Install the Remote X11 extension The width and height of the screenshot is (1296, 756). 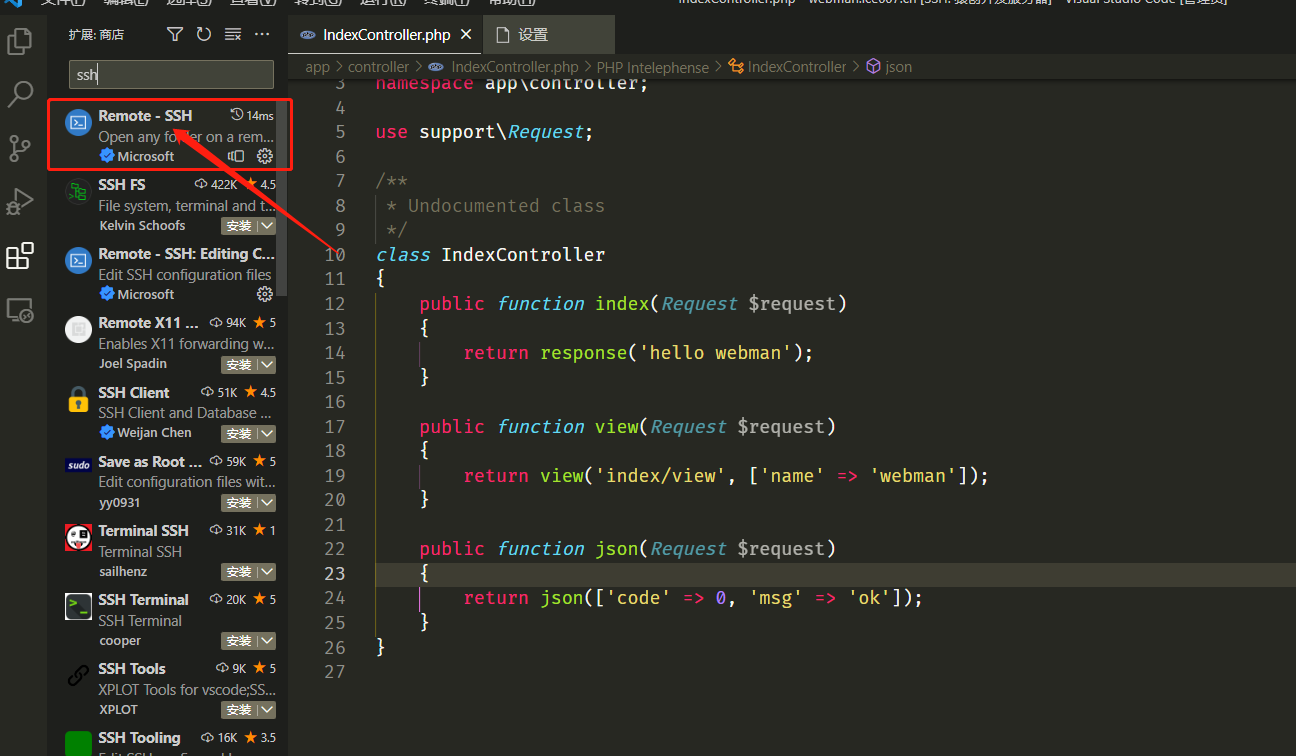click(x=240, y=365)
